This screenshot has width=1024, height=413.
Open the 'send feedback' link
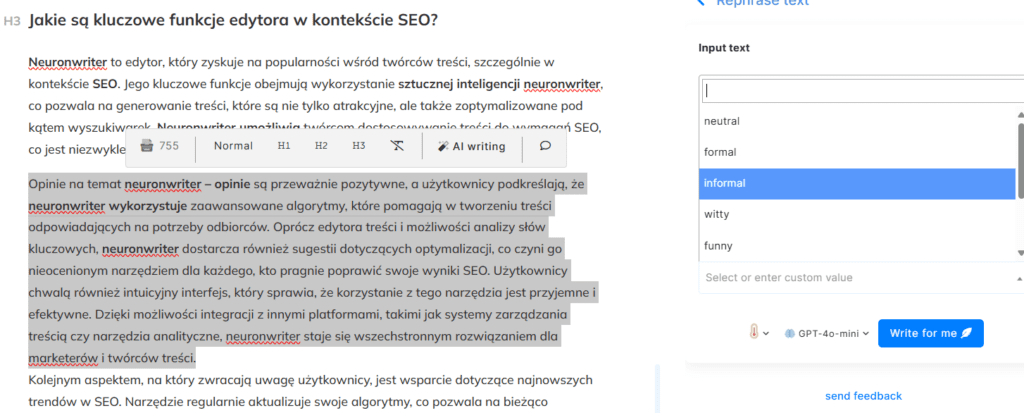[863, 396]
